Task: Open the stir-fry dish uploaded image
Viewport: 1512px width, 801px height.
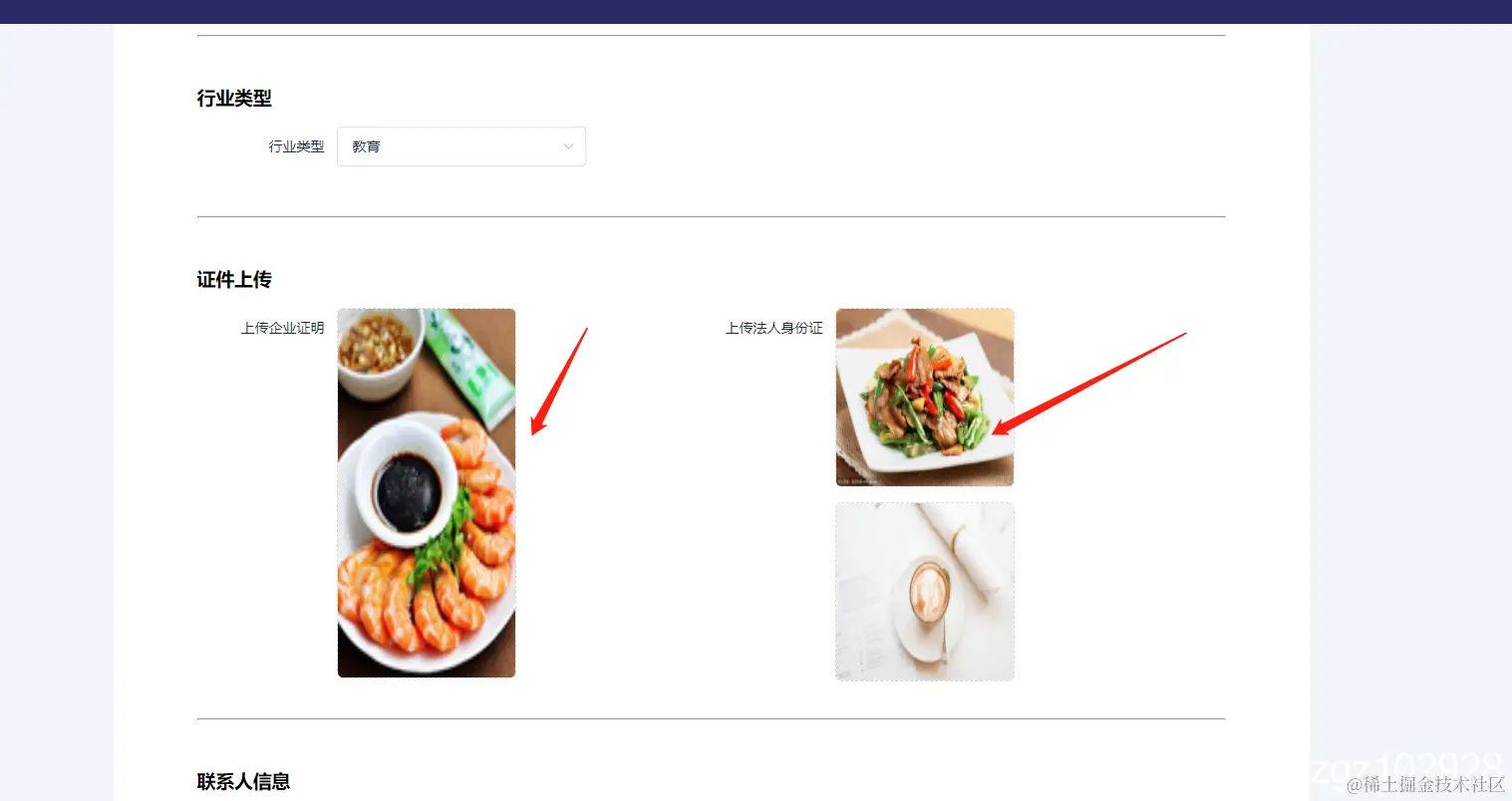Action: (925, 398)
